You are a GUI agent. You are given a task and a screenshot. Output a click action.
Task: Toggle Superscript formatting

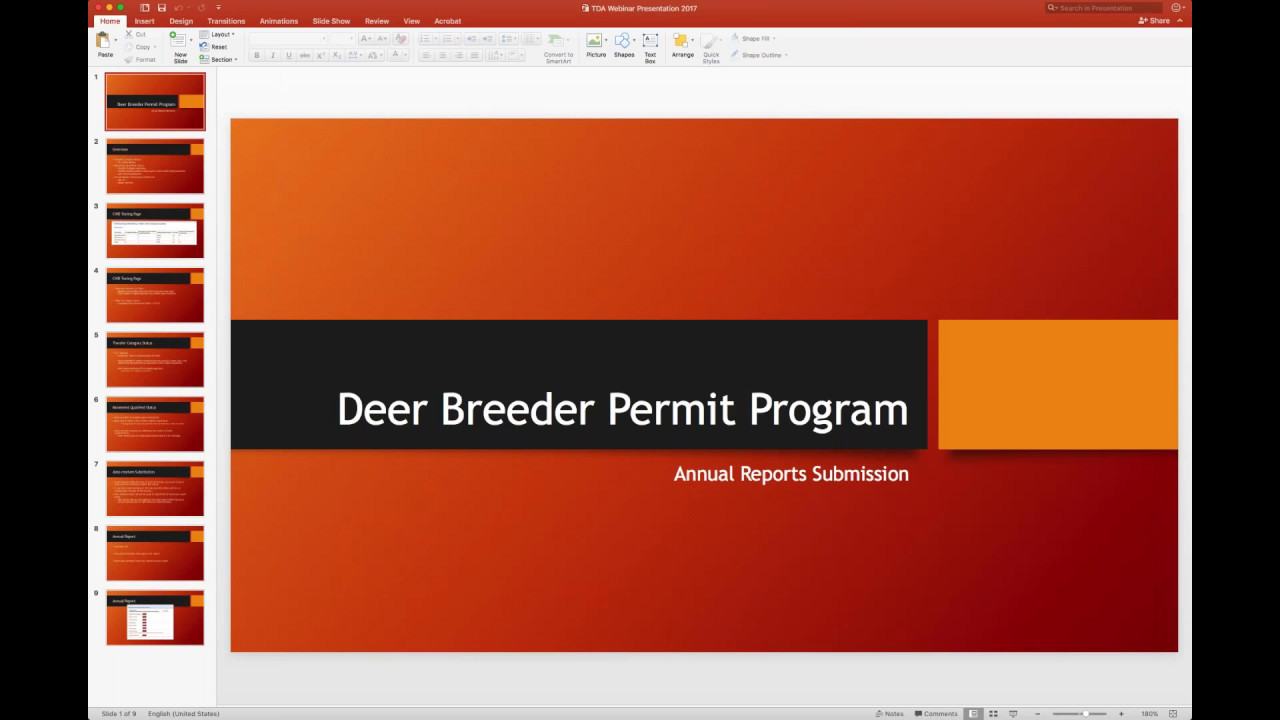tap(321, 55)
